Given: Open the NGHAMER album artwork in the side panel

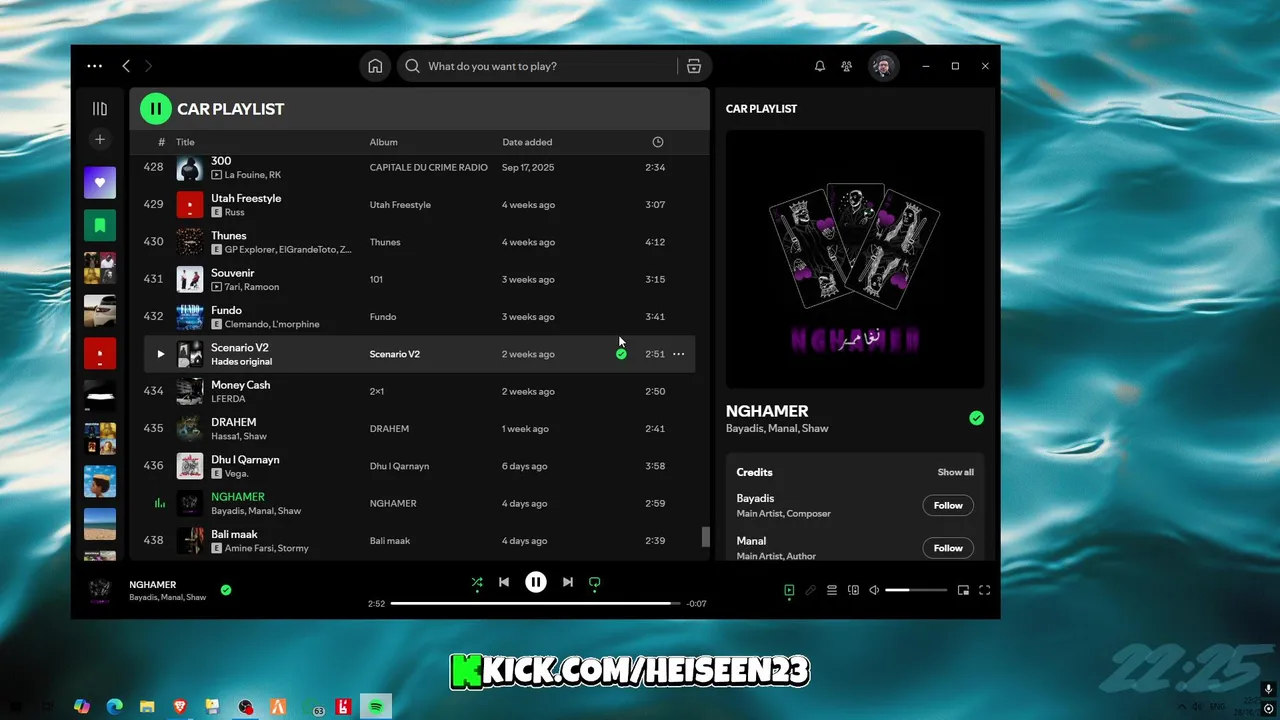Looking at the screenshot, I should (x=855, y=259).
